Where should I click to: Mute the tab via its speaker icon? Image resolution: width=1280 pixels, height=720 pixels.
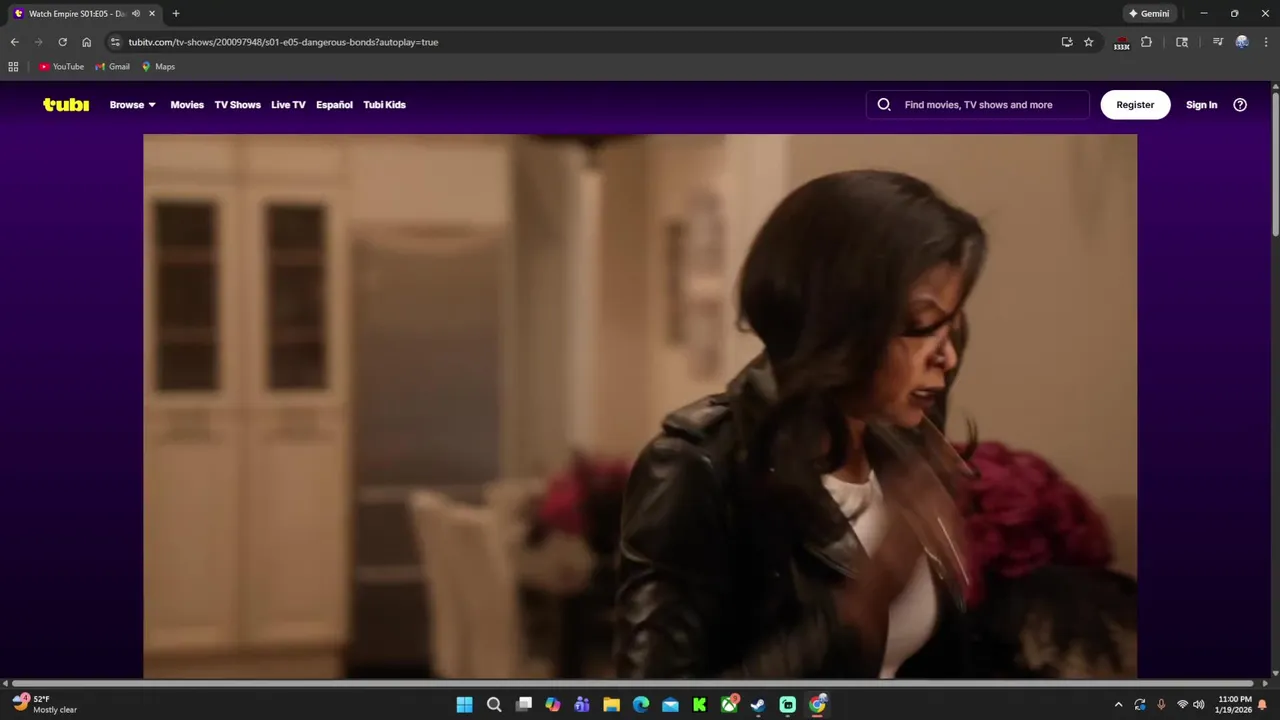tap(136, 14)
